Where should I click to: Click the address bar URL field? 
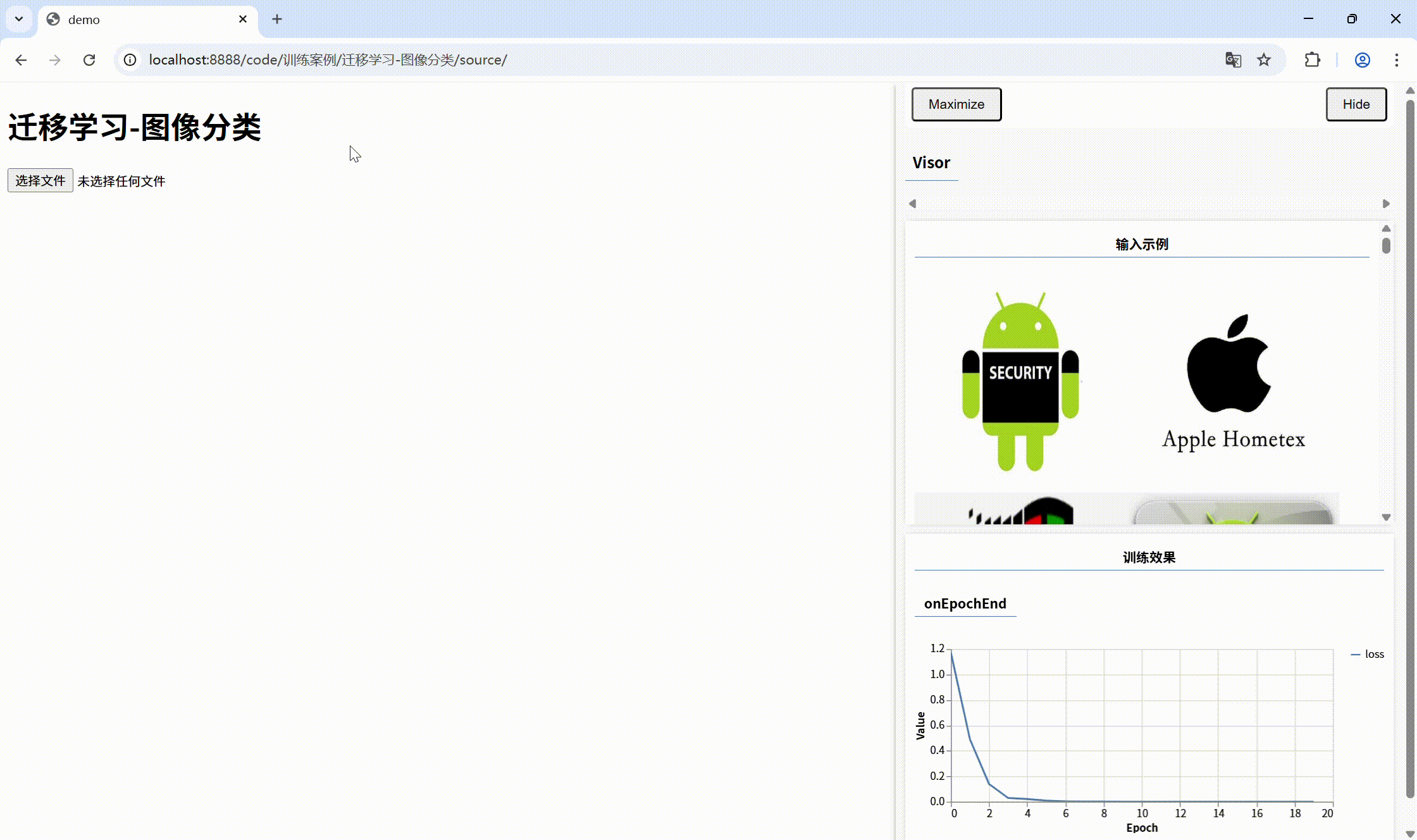(x=677, y=60)
